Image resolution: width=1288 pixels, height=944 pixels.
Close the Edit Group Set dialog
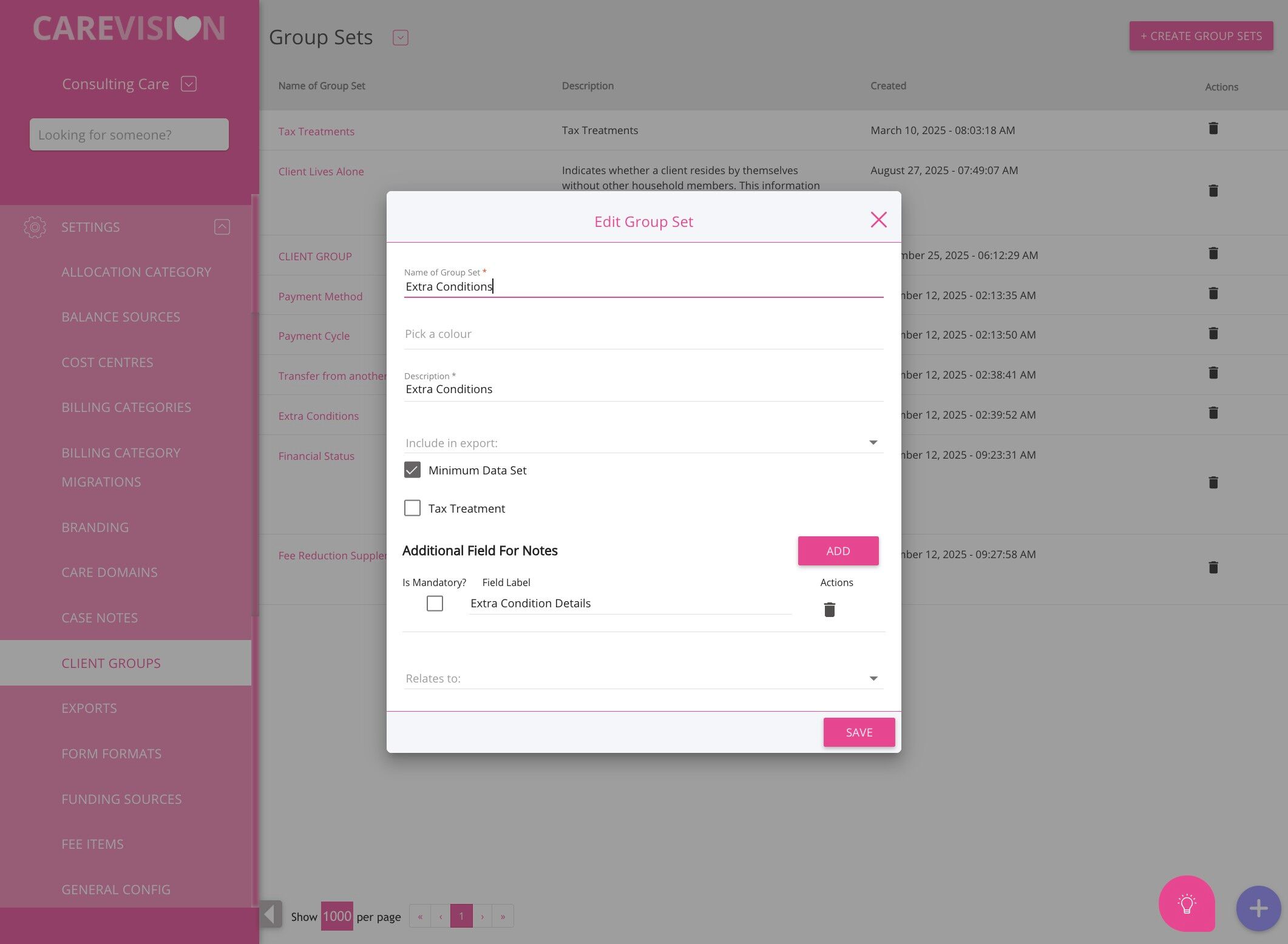[x=878, y=220]
